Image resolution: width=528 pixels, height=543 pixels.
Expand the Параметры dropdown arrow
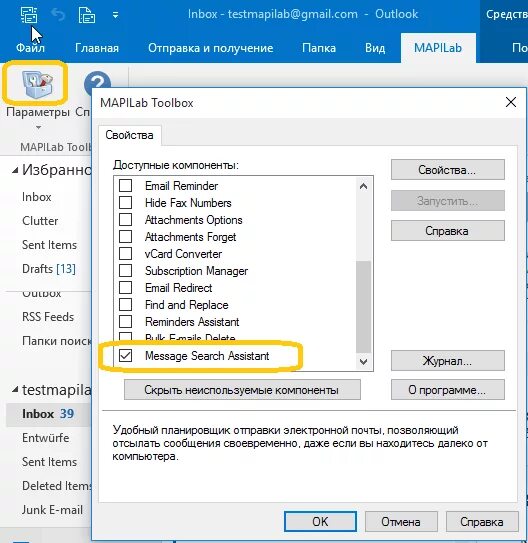tap(38, 128)
